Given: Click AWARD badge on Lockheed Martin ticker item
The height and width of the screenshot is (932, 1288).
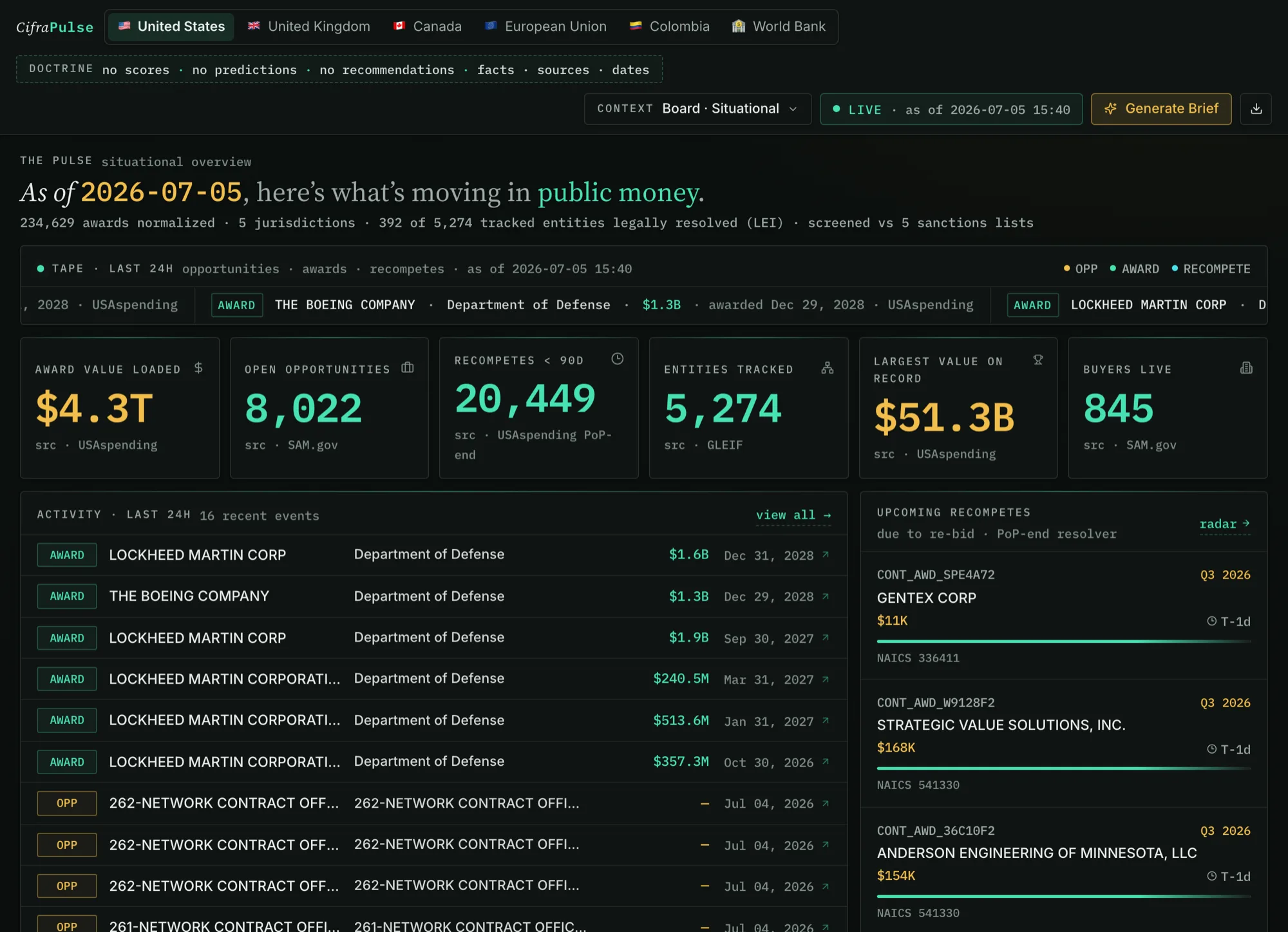Looking at the screenshot, I should 1032,305.
